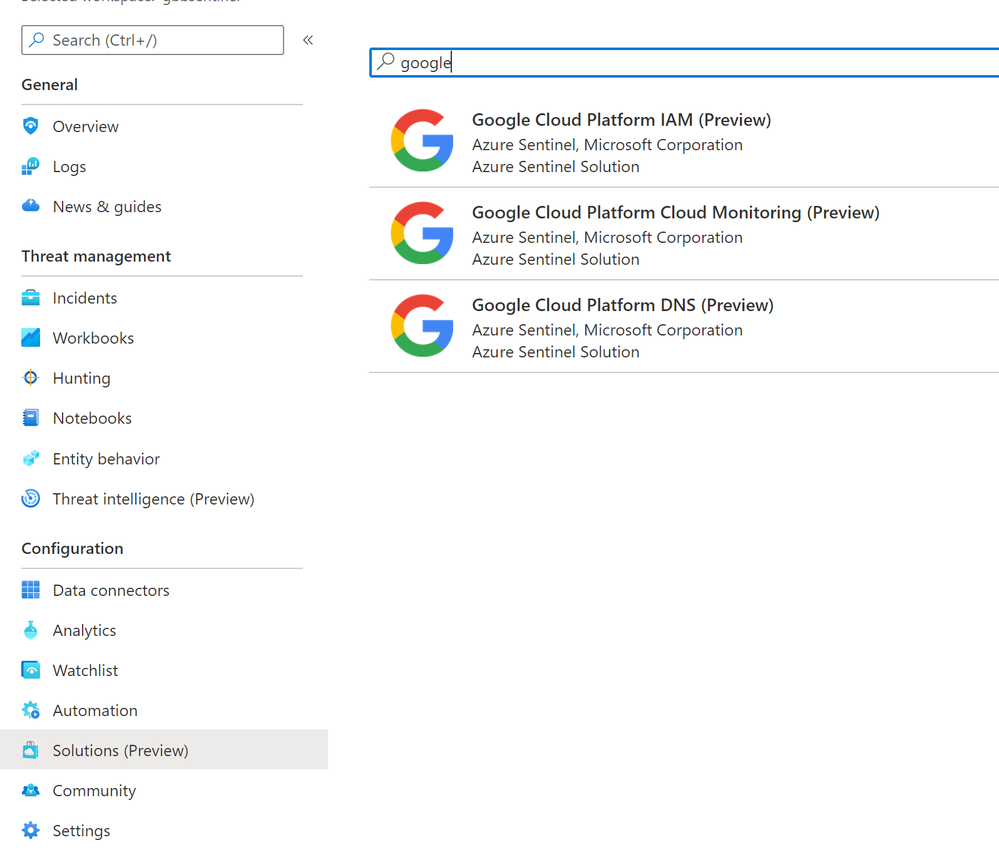The image size is (999, 855).
Task: Click the Community people icon
Action: pos(31,791)
